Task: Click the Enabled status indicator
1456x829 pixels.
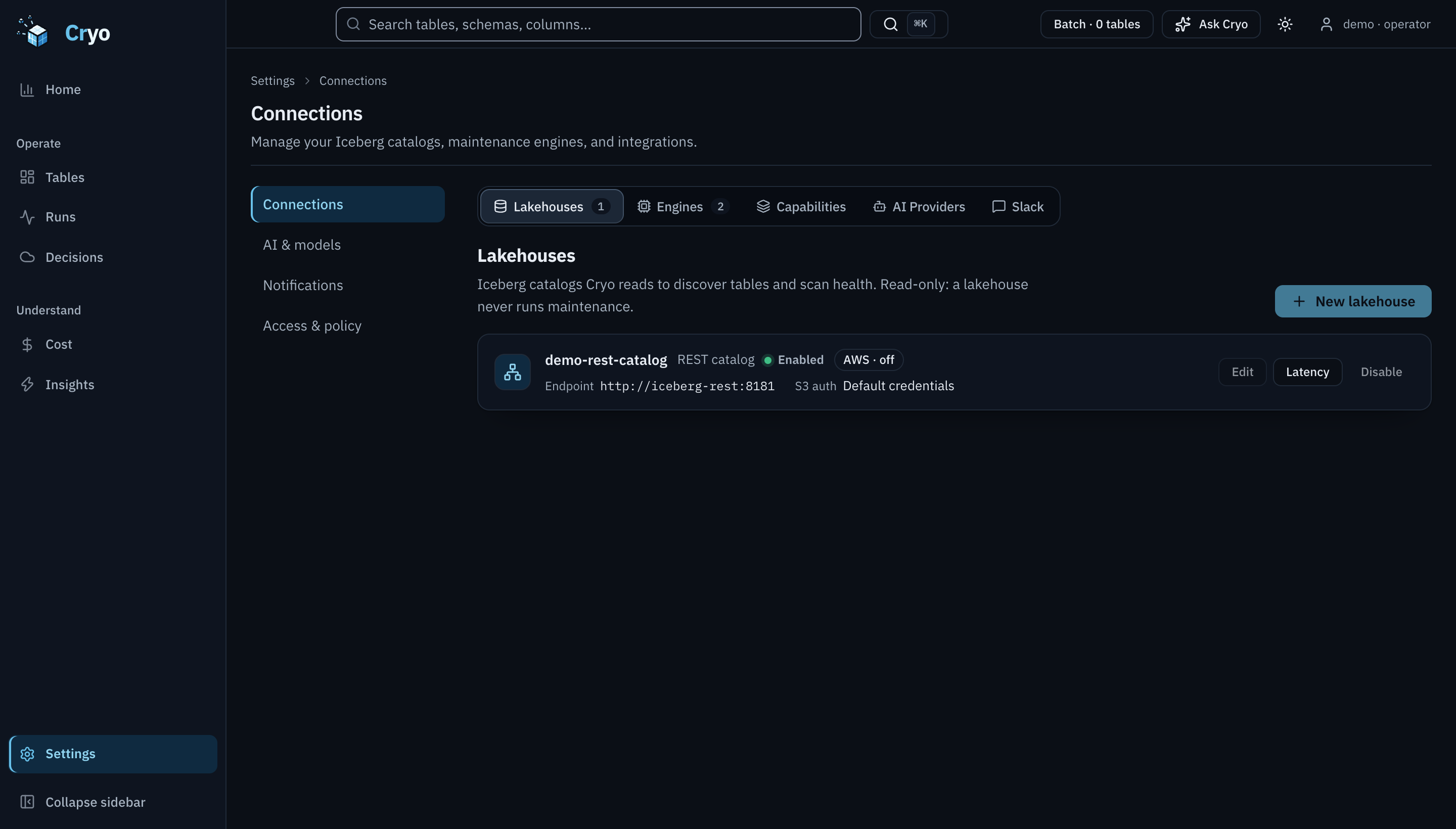Action: pos(793,360)
